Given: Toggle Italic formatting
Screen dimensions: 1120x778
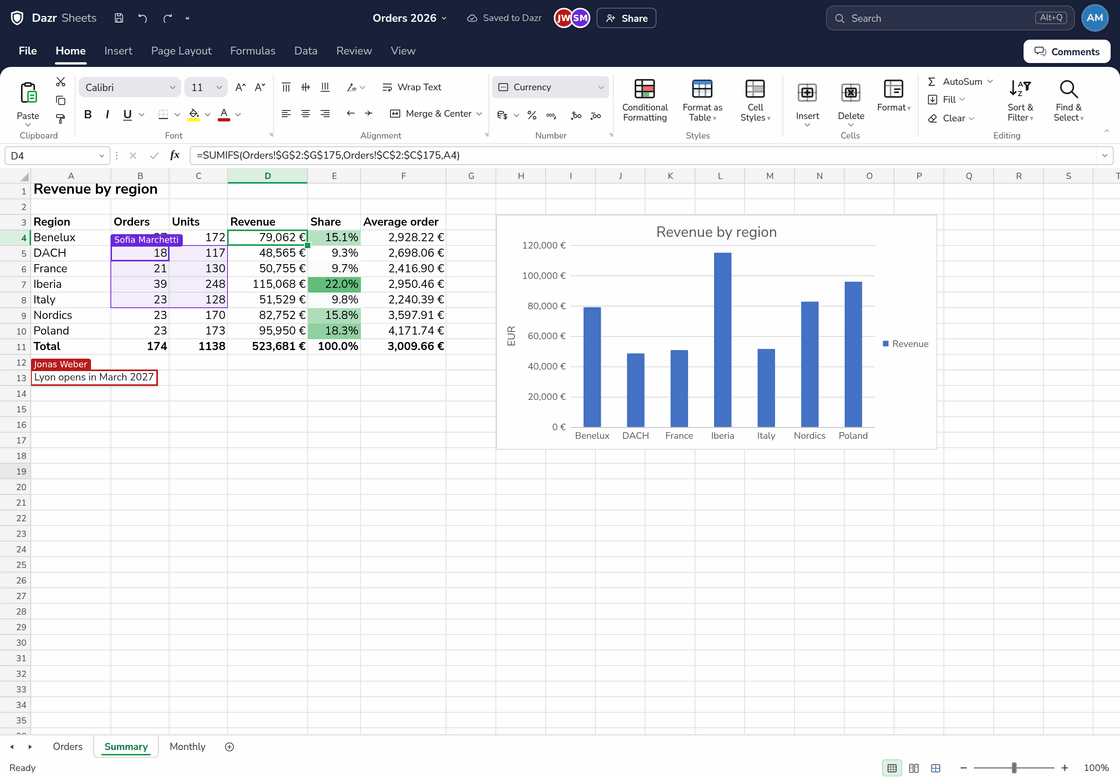Looking at the screenshot, I should coord(107,114).
